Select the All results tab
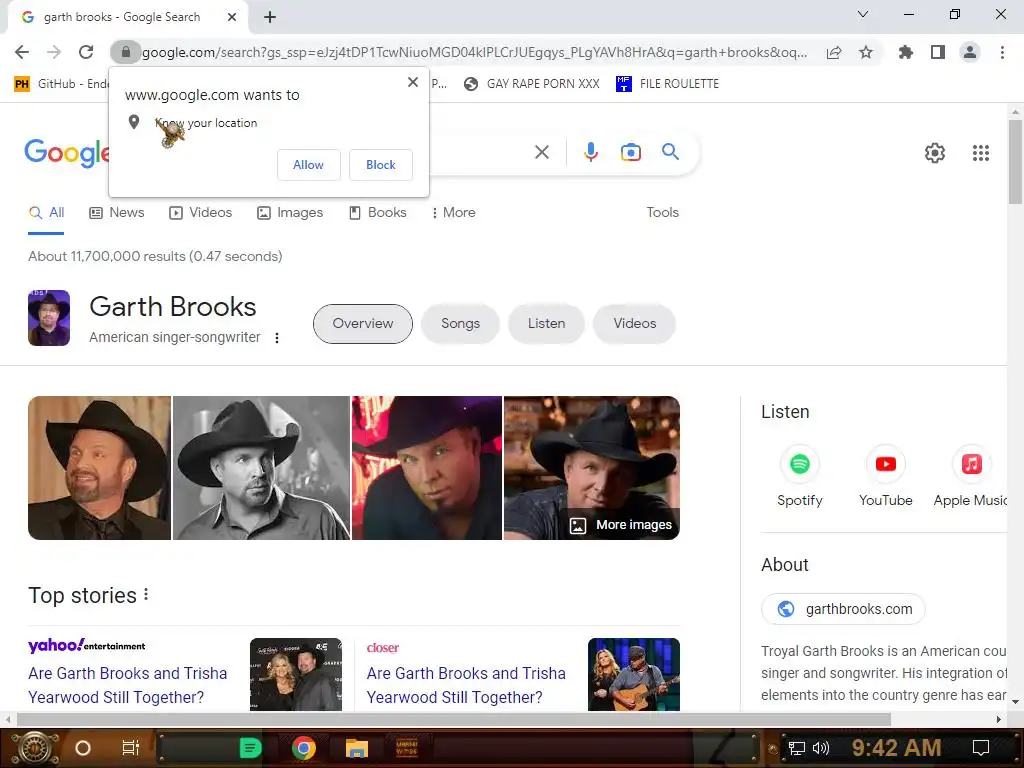 pos(46,212)
